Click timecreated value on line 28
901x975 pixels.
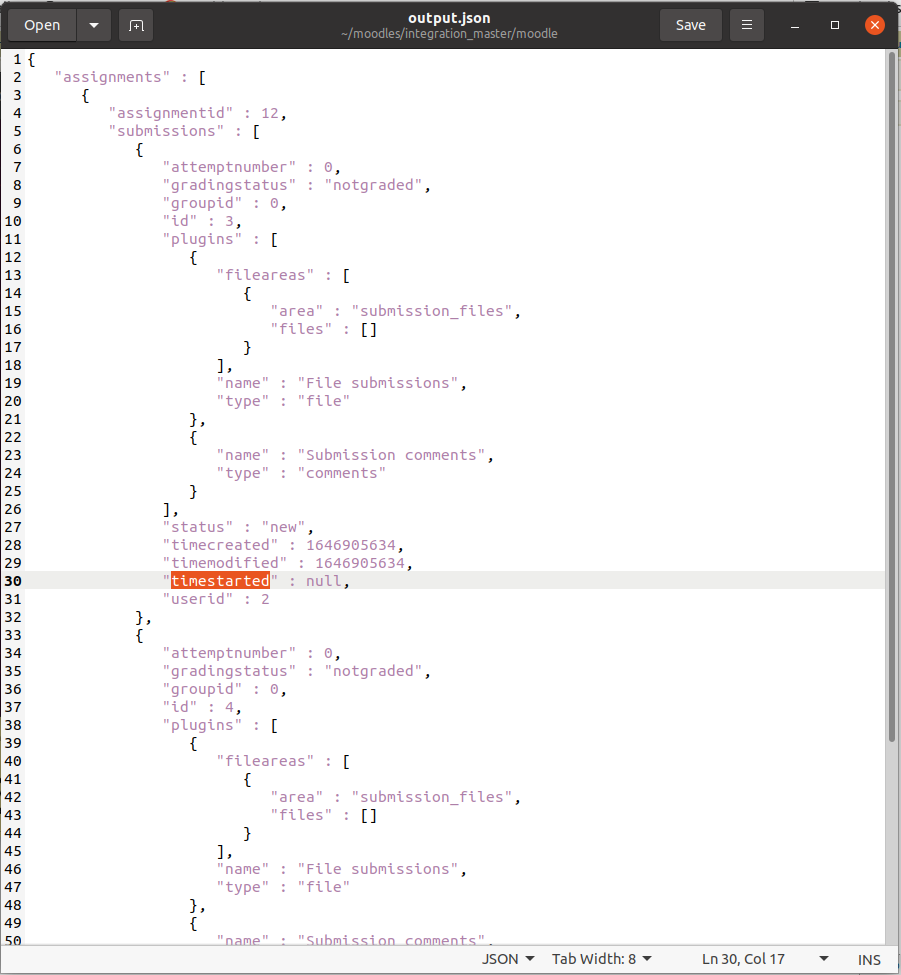tap(351, 546)
